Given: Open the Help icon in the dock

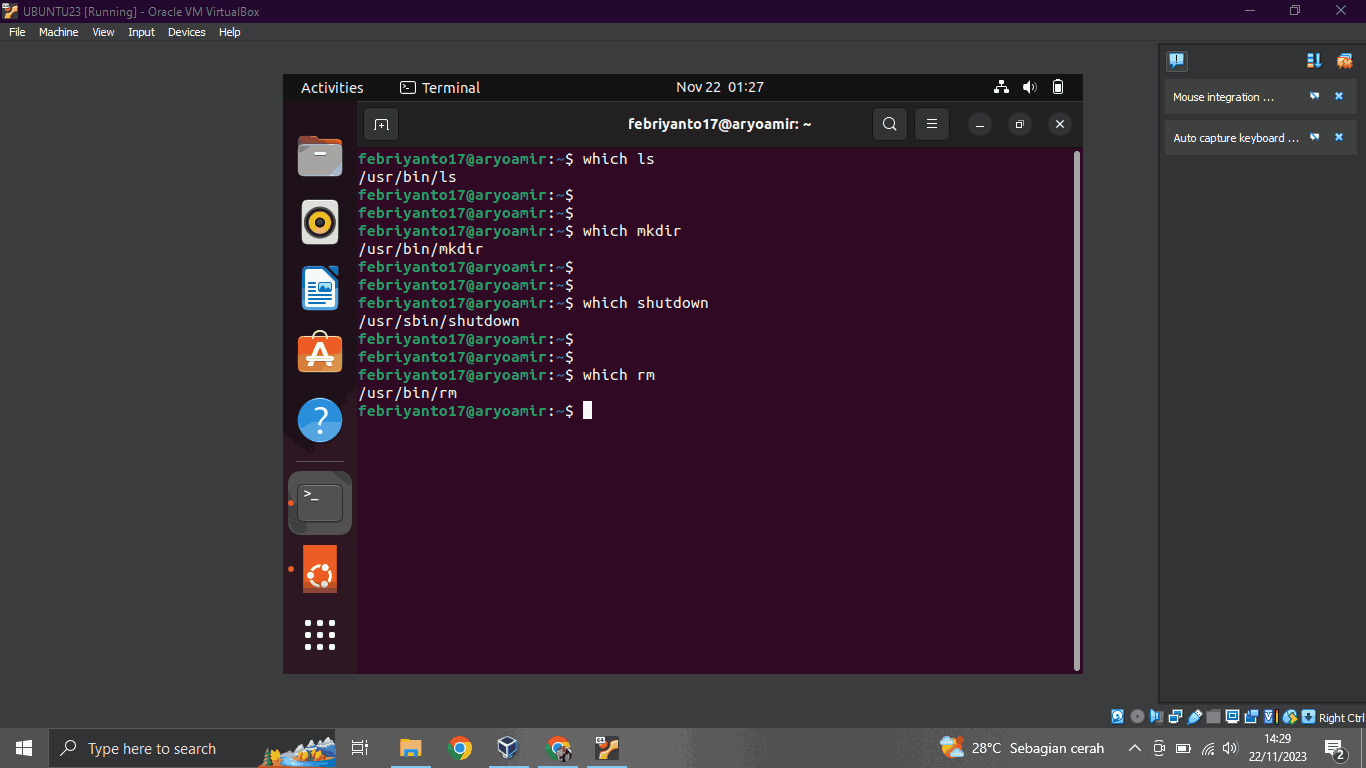Looking at the screenshot, I should click(320, 420).
